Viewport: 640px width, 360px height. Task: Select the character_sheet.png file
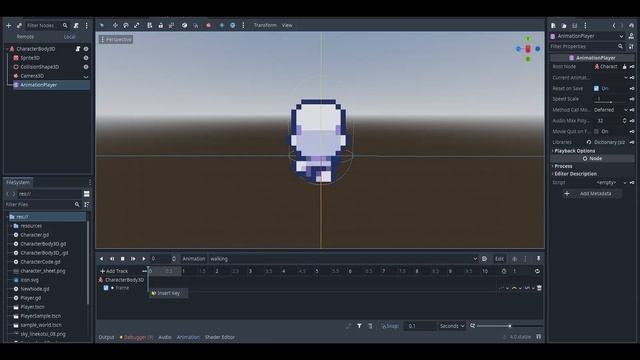pyautogui.click(x=42, y=271)
